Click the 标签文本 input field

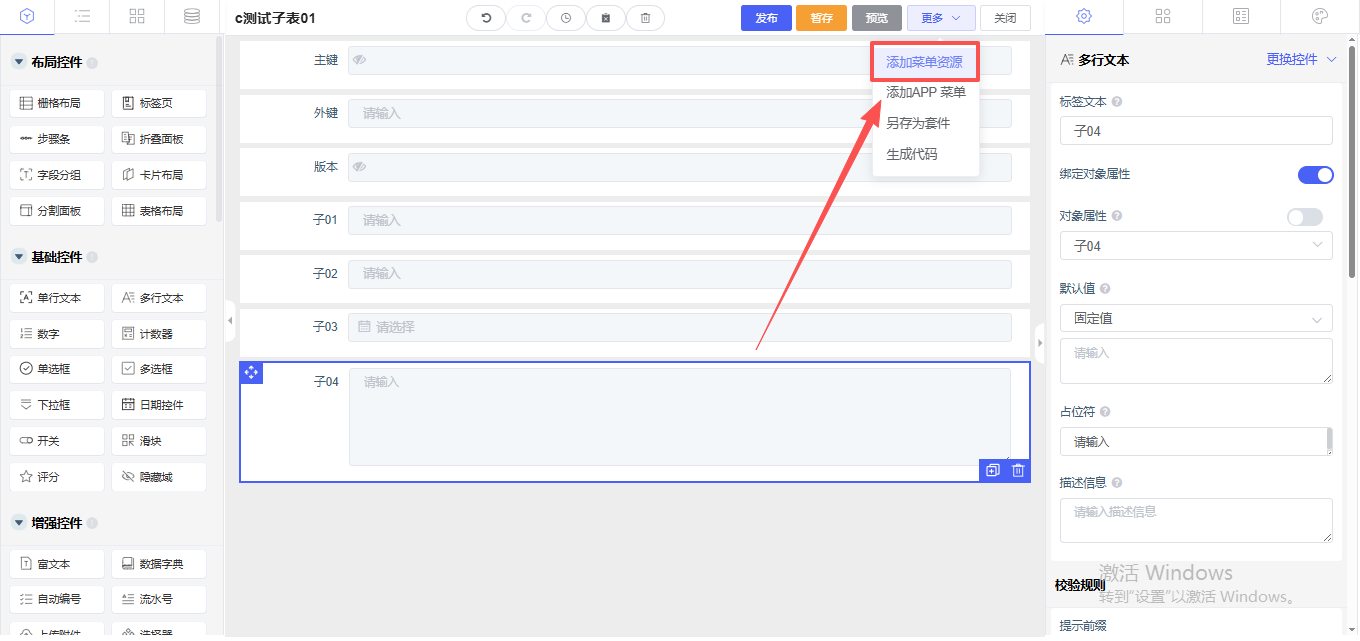pyautogui.click(x=1195, y=131)
